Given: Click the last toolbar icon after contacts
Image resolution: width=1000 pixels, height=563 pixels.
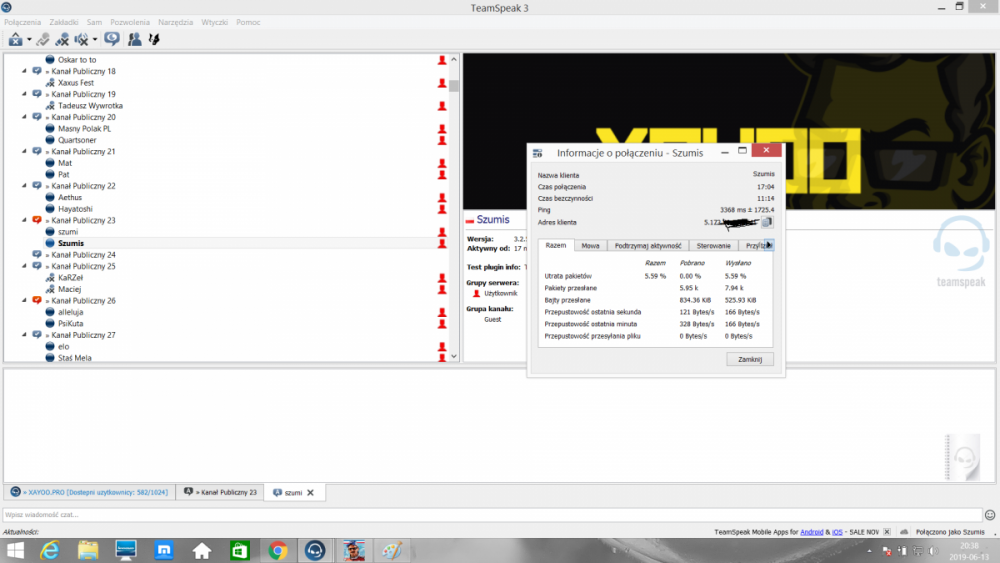Looking at the screenshot, I should click(154, 40).
